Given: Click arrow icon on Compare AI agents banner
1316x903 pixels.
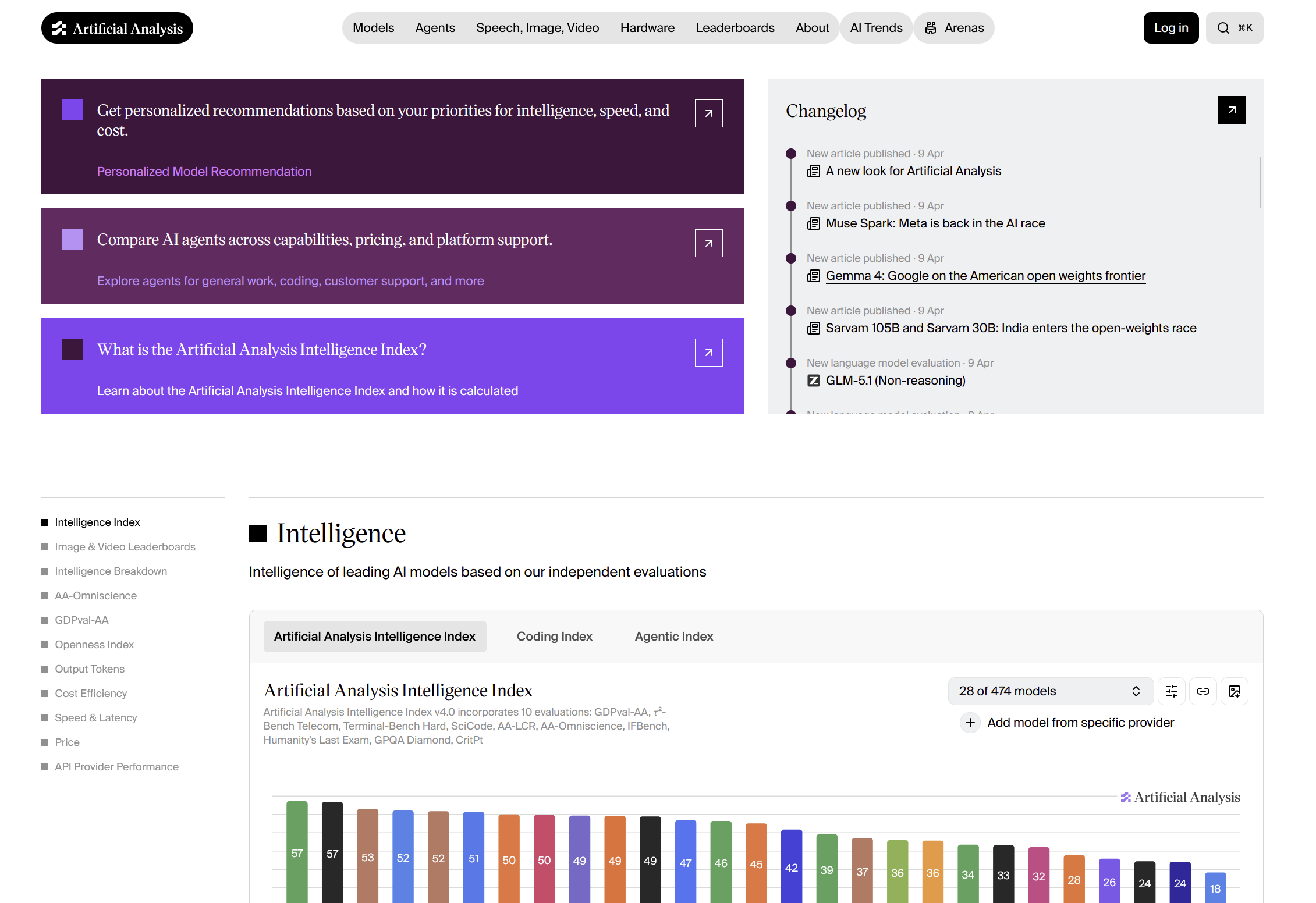Looking at the screenshot, I should pos(708,243).
